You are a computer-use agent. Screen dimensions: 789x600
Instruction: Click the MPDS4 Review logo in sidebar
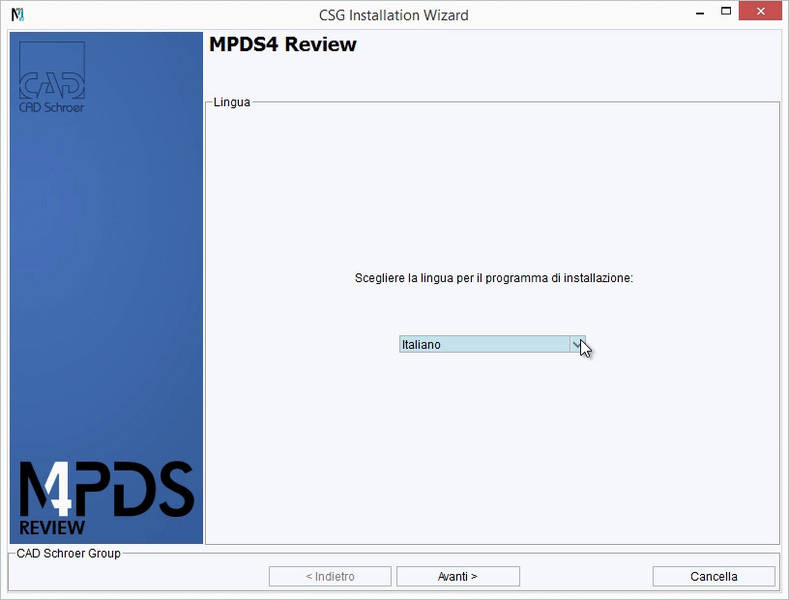[106, 498]
